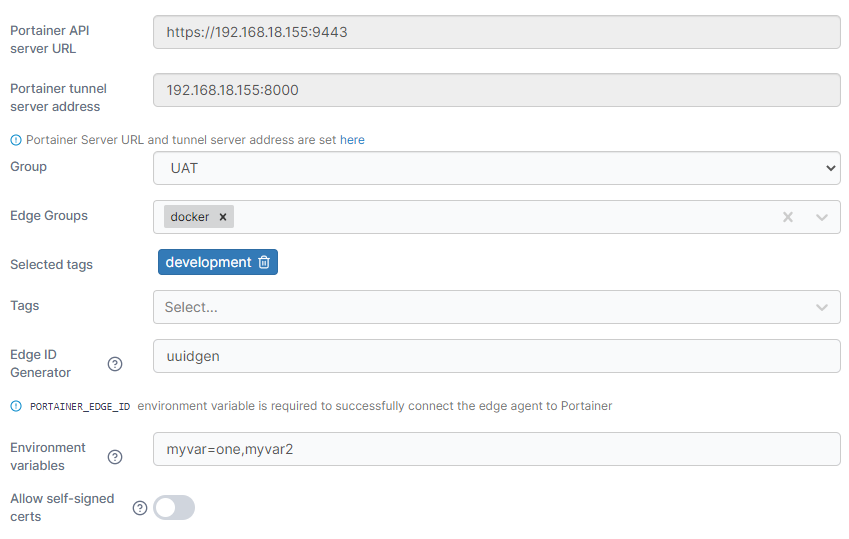
Task: Clear all Edge Groups selections
Action: (x=788, y=217)
